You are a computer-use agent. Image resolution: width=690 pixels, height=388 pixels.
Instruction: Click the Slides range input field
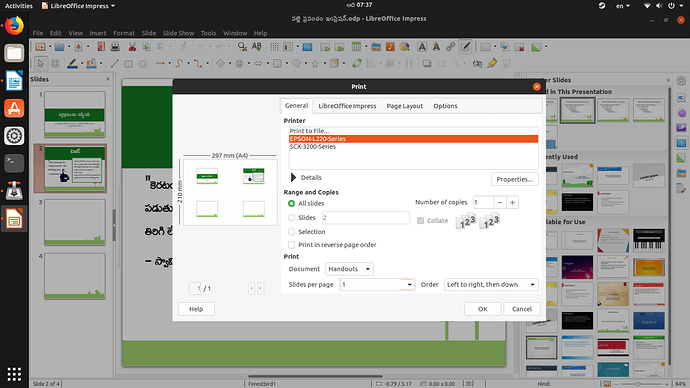pos(366,217)
